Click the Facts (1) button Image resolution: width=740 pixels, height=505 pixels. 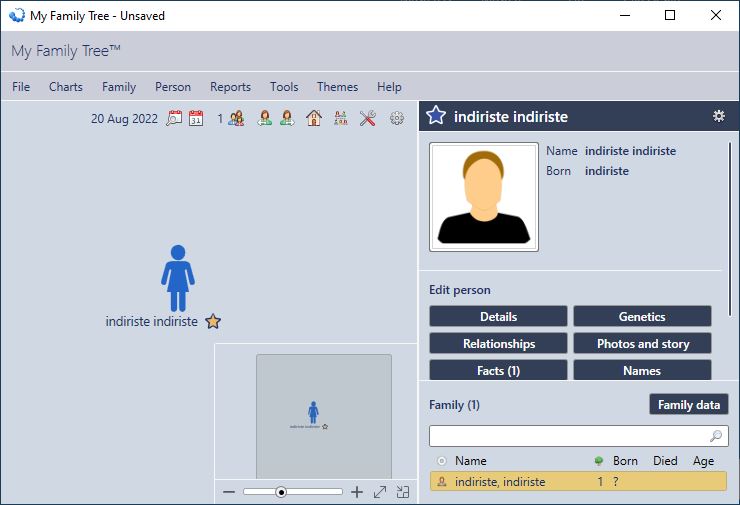[x=498, y=370]
